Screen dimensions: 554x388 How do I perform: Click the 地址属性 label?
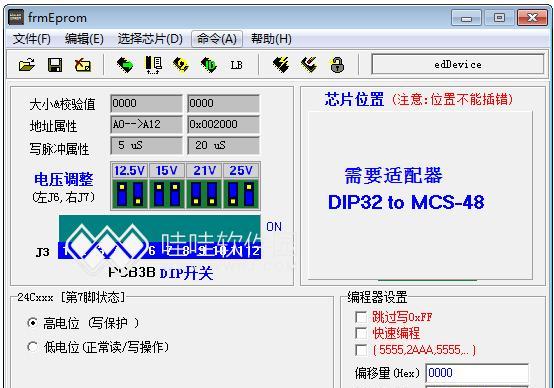coord(53,126)
